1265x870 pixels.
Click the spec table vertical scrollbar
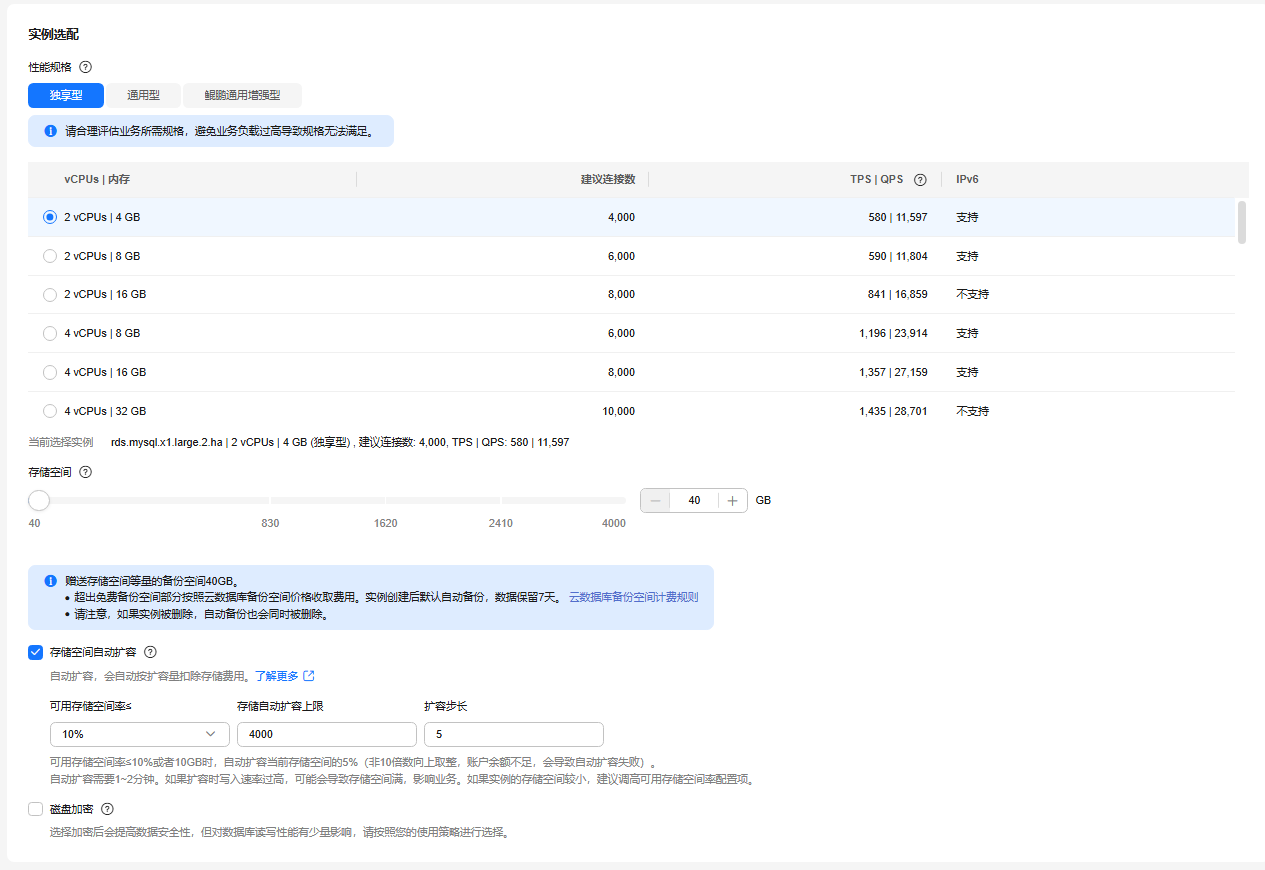(x=1242, y=222)
